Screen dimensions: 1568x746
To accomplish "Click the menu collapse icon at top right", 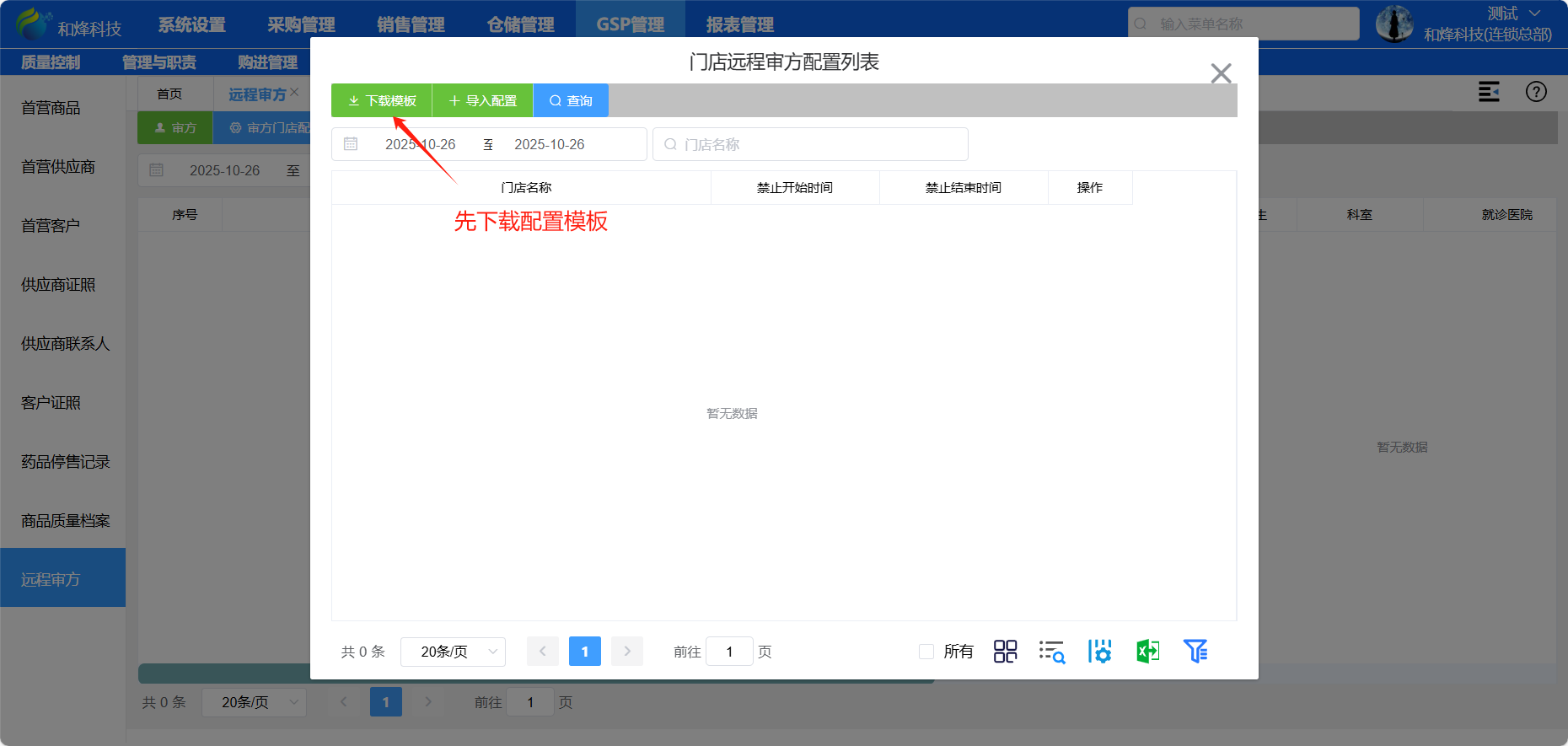I will pyautogui.click(x=1489, y=92).
